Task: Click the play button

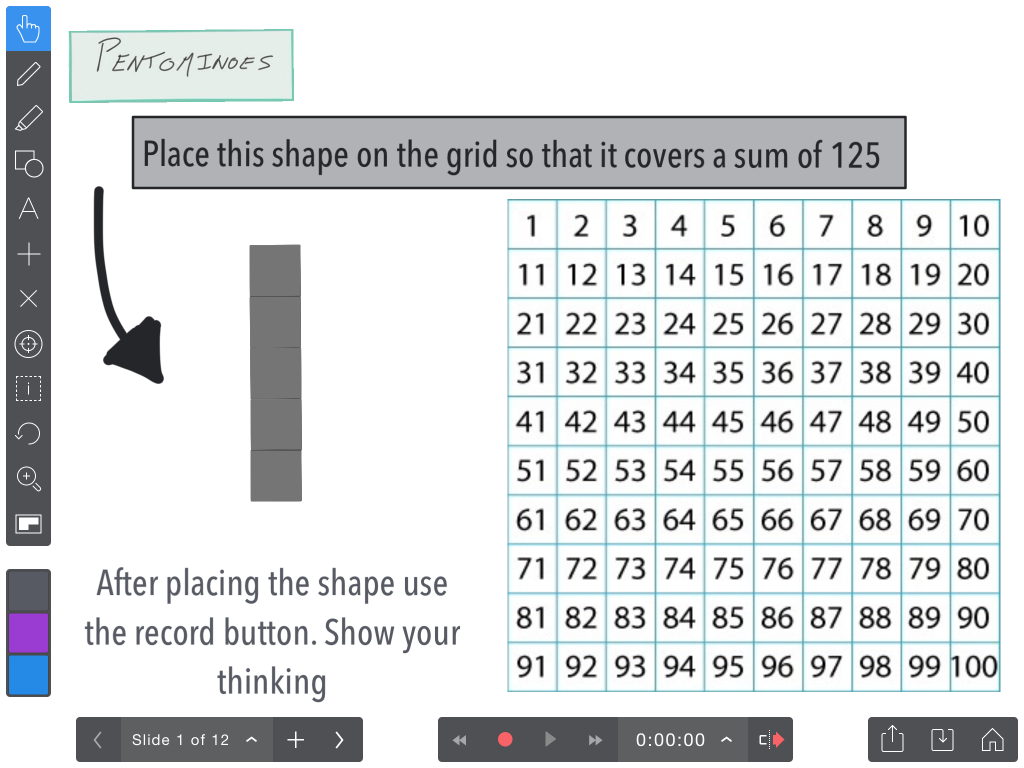Action: (x=550, y=739)
